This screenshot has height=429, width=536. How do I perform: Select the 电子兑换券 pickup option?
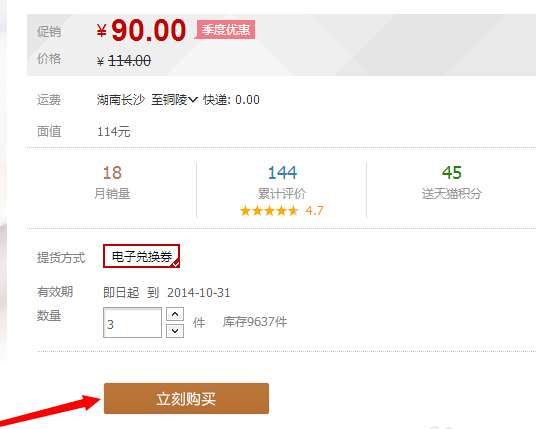[142, 256]
